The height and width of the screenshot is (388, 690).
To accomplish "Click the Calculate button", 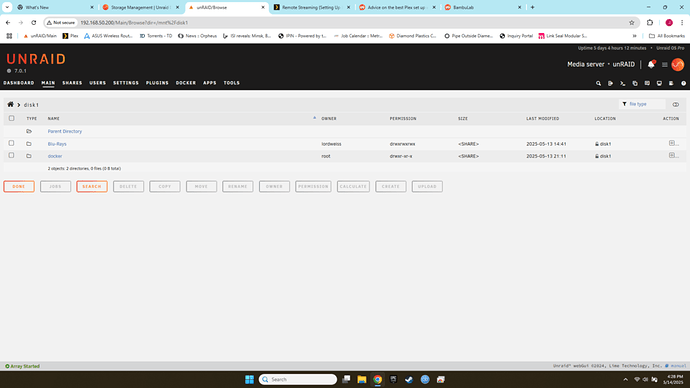I will tap(353, 187).
